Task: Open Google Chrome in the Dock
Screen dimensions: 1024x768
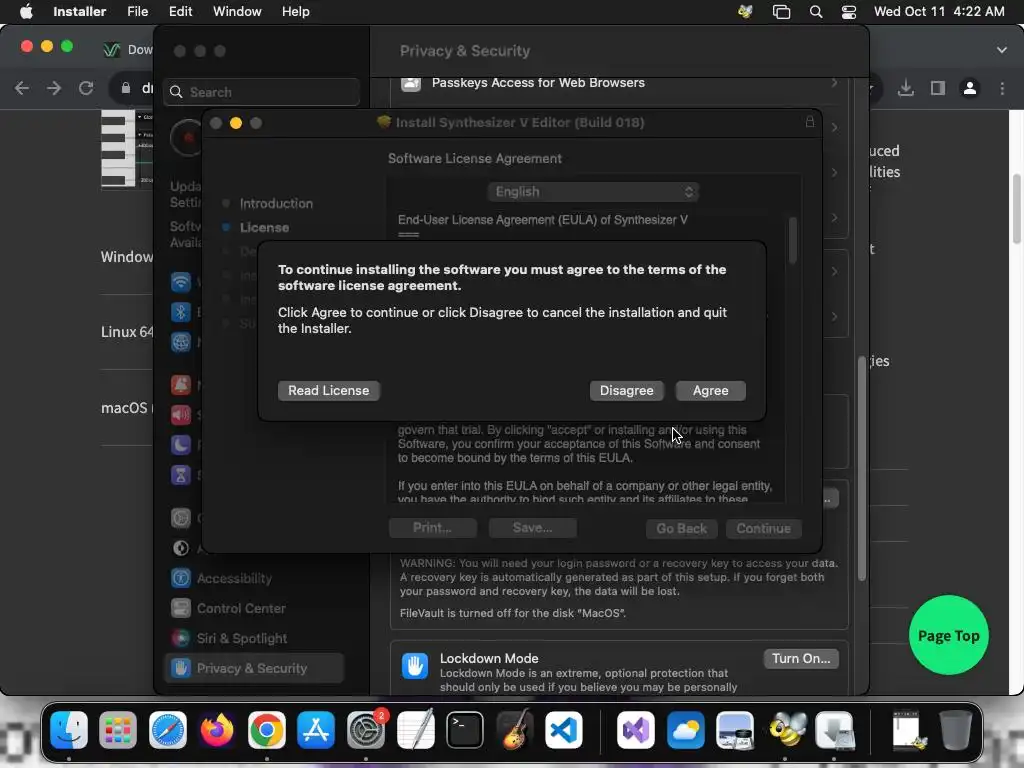Action: point(266,729)
